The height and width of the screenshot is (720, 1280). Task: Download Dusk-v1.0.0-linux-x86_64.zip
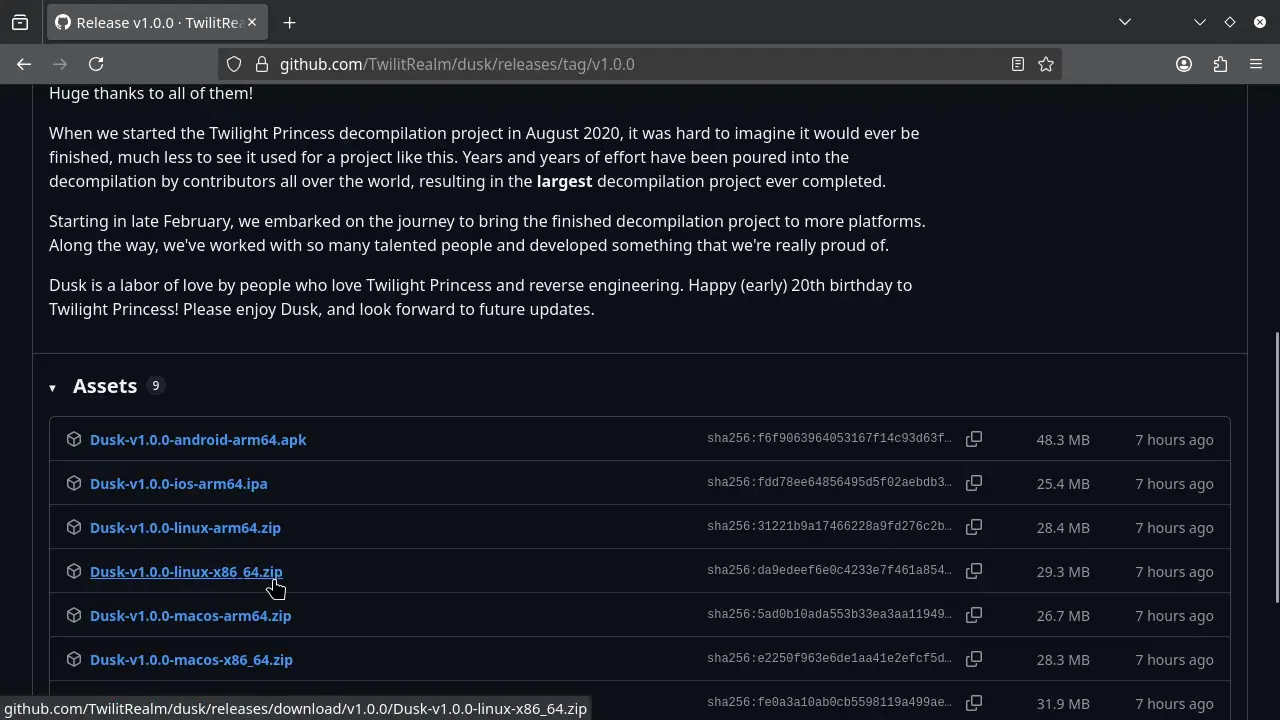(186, 572)
